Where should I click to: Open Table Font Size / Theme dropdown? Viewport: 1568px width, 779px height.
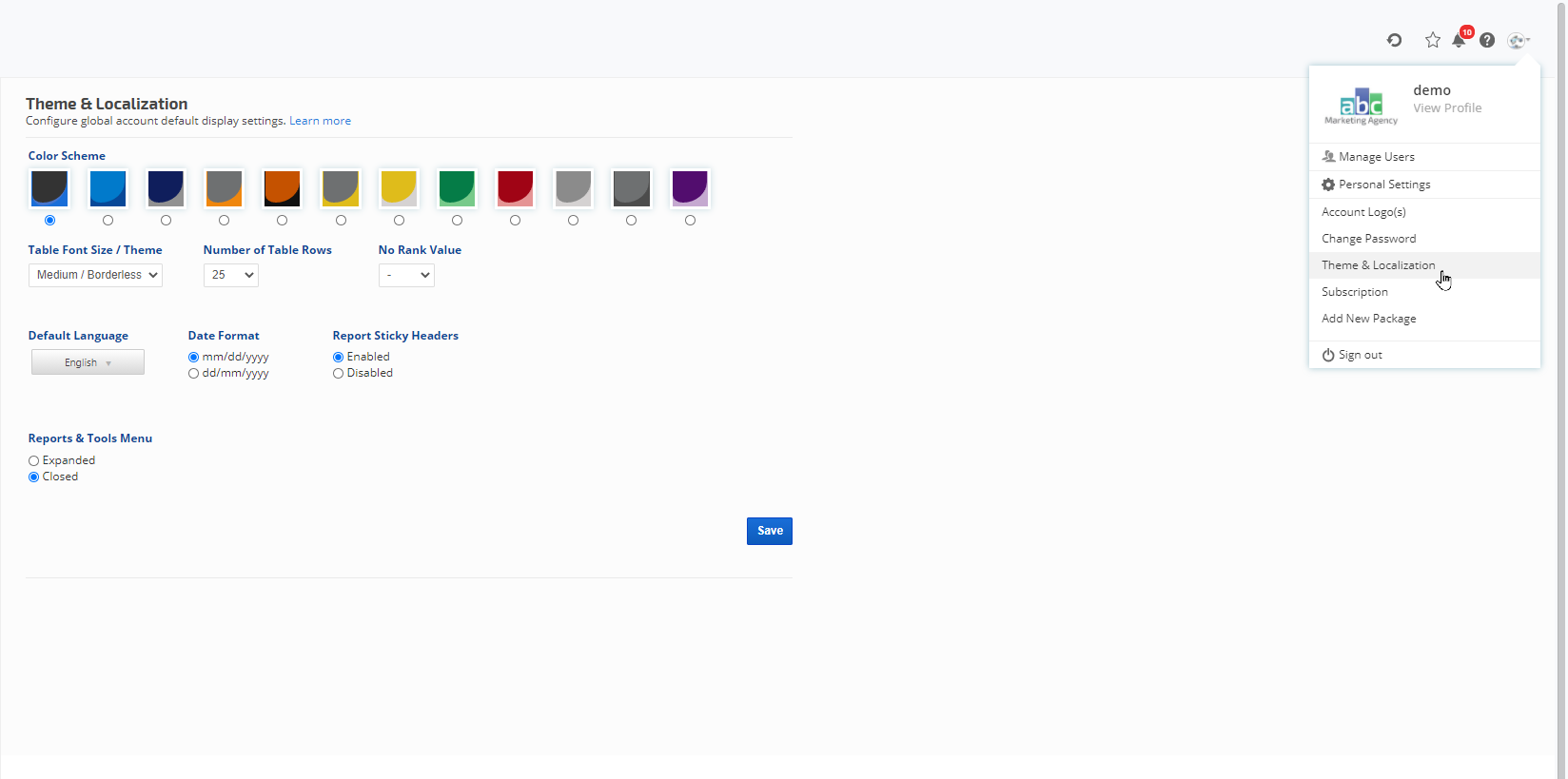click(95, 275)
